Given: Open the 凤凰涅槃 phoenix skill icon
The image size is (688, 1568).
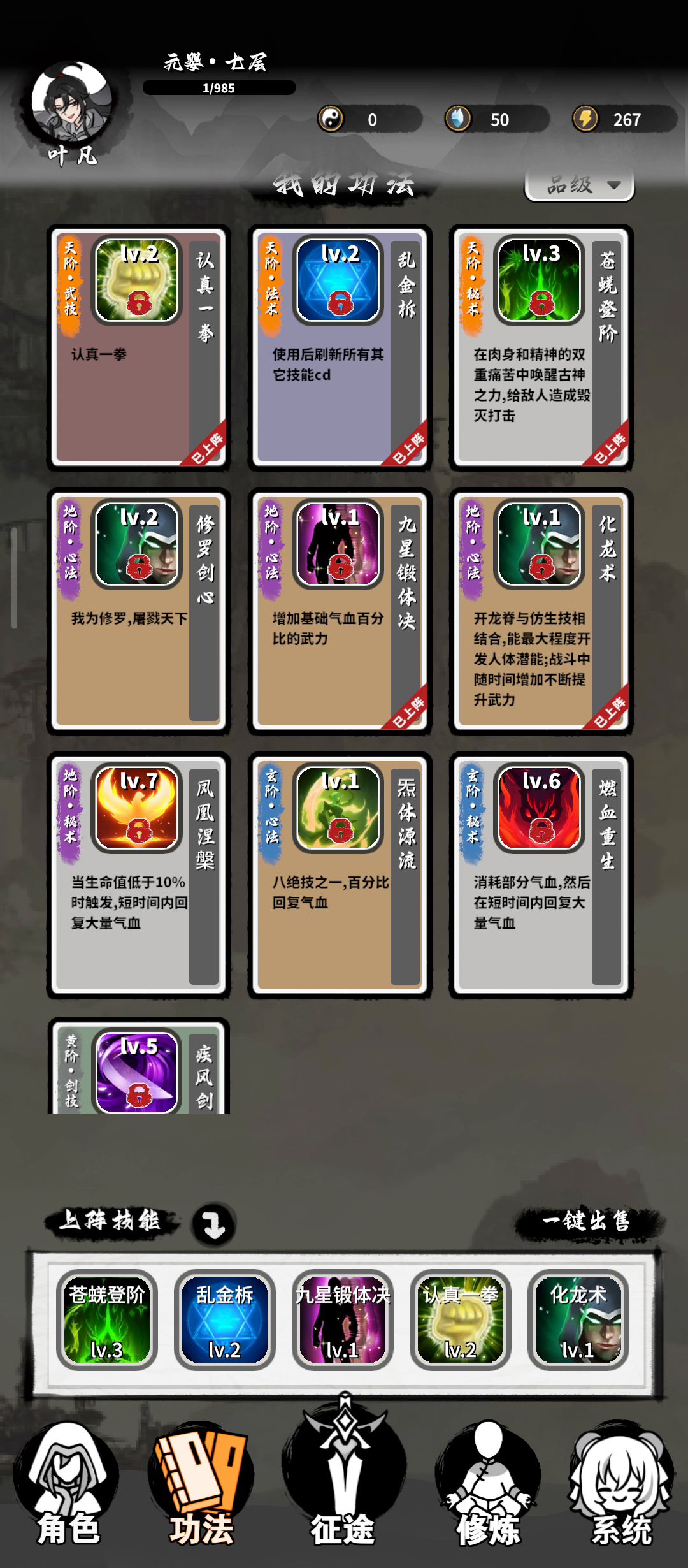Looking at the screenshot, I should point(137,808).
